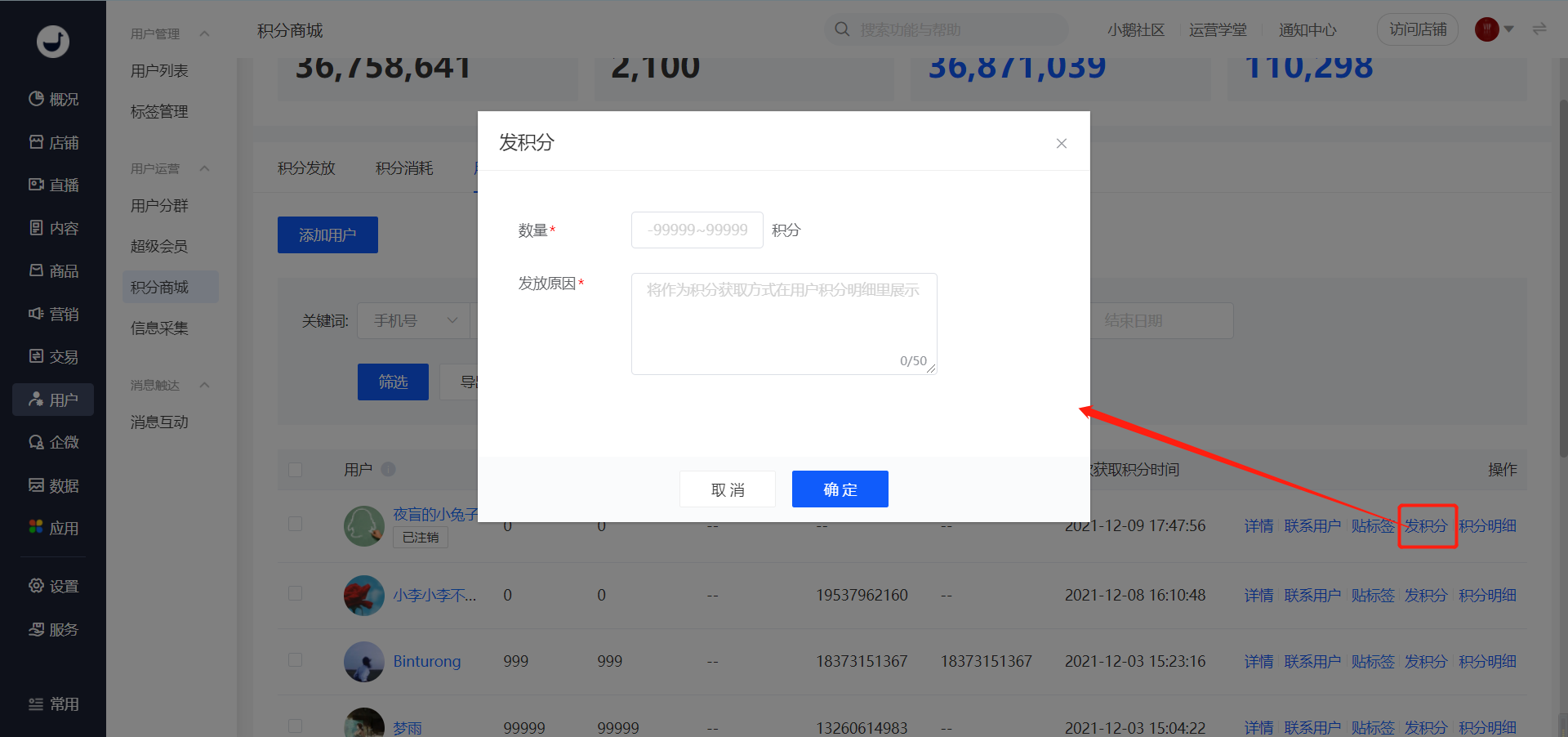Viewport: 1568px width, 737px height.
Task: Tick the select-all checkbox in table header
Action: tap(296, 469)
